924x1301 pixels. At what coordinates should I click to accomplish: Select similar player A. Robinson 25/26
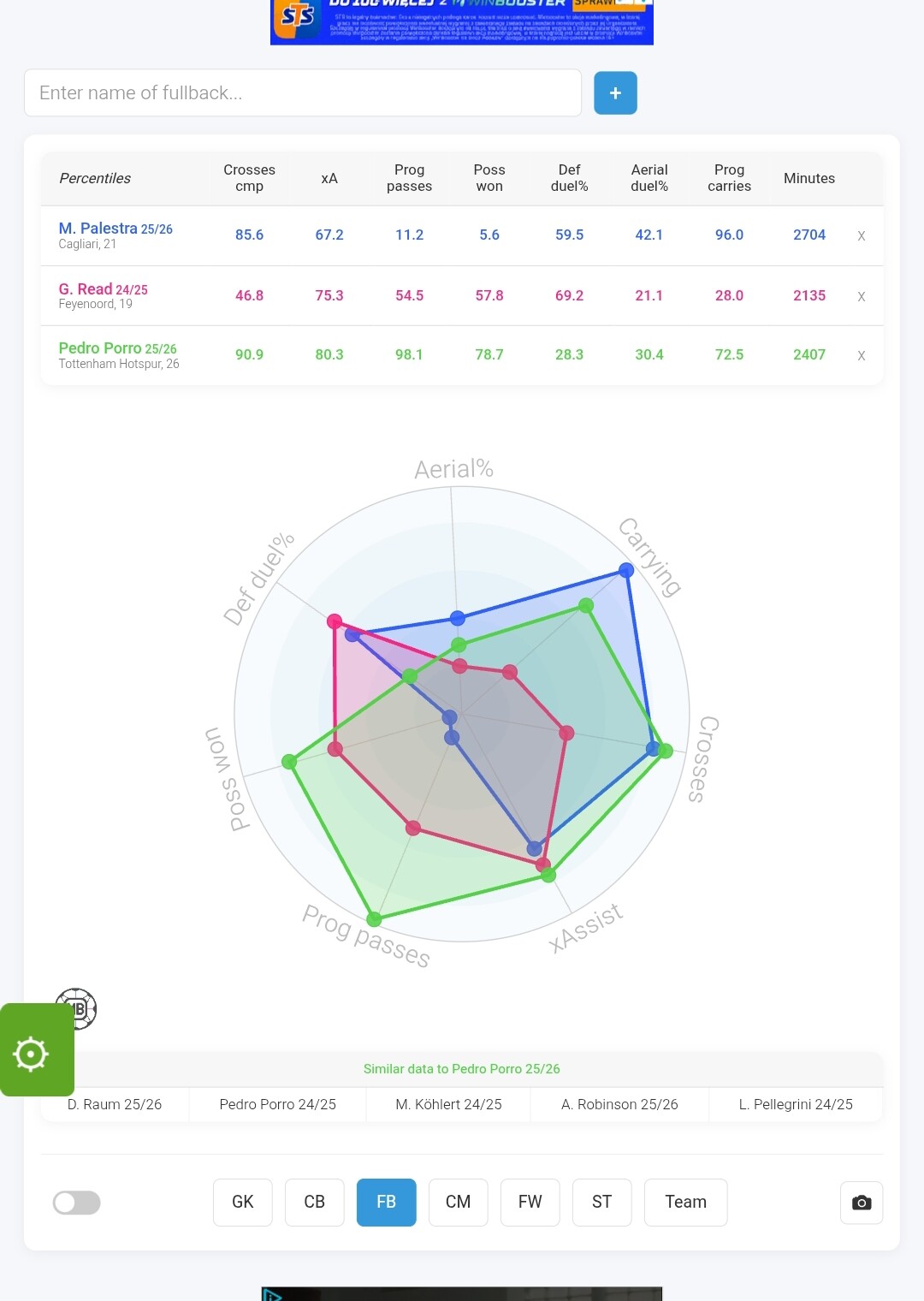pos(619,1104)
